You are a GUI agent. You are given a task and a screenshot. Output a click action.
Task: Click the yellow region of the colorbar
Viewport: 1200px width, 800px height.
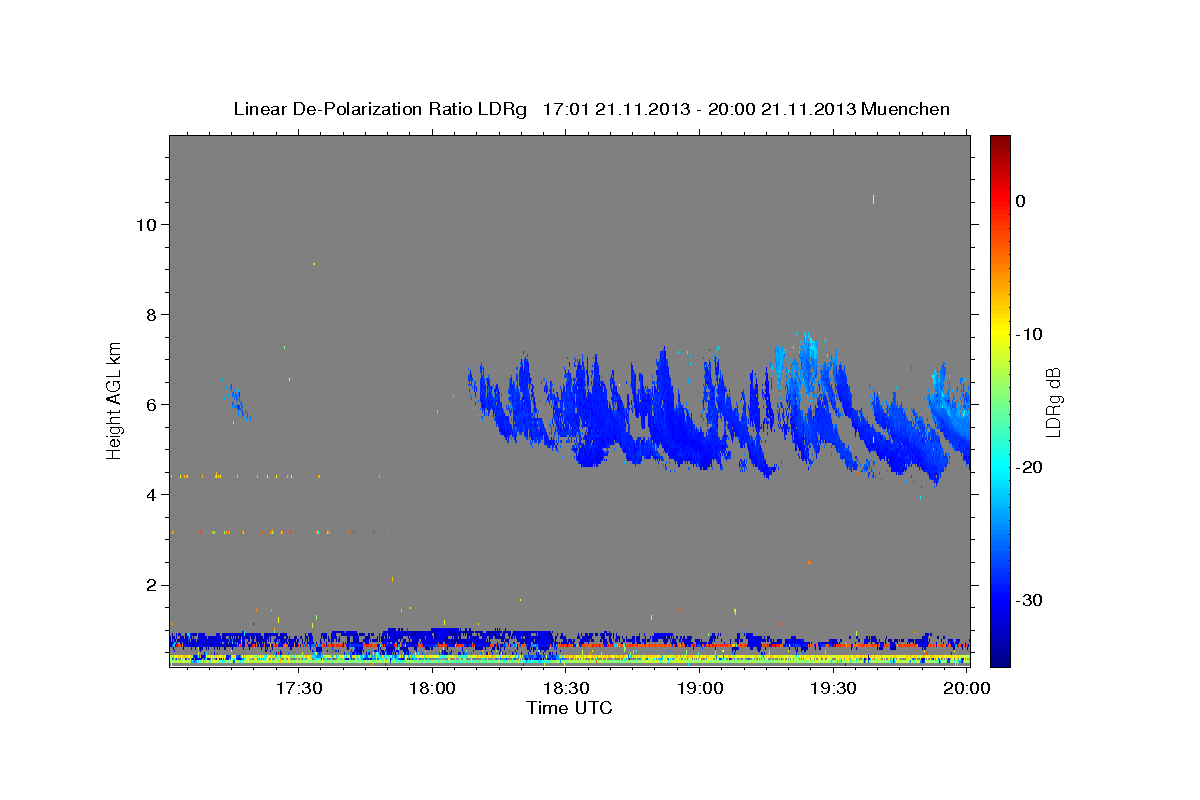point(999,332)
